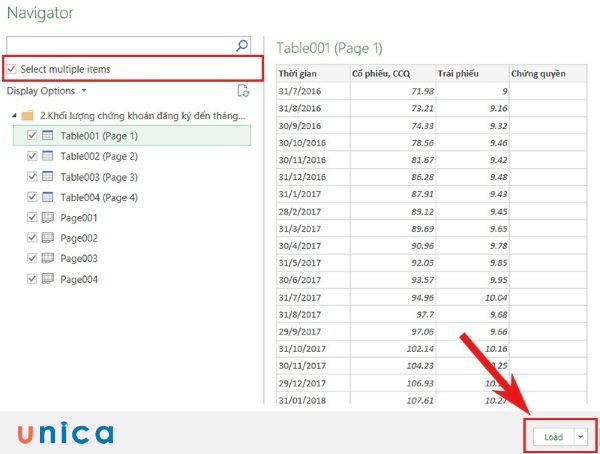Click the Navigator search input field
600x454 pixels.
click(x=120, y=45)
